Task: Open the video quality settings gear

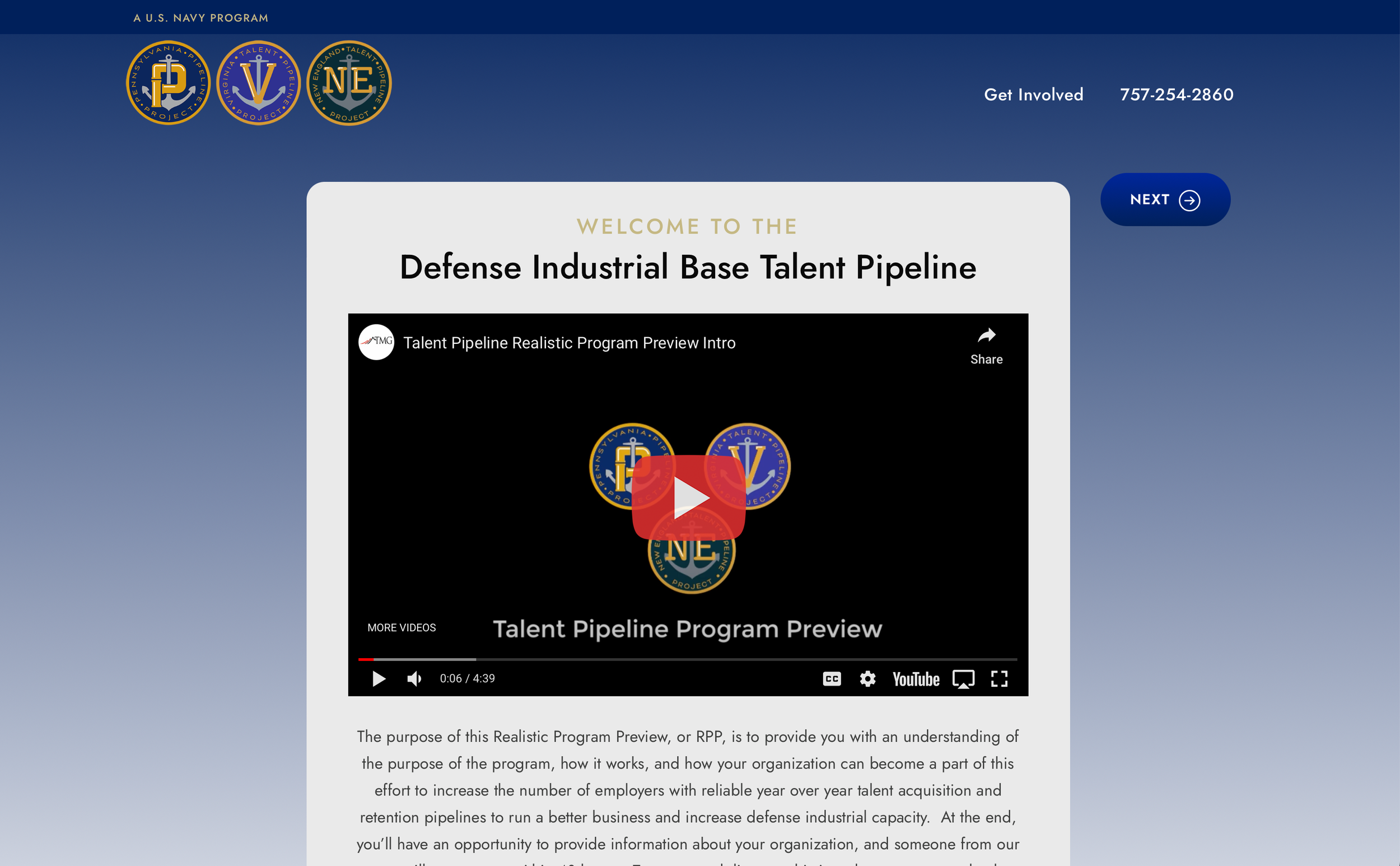Action: pos(867,679)
